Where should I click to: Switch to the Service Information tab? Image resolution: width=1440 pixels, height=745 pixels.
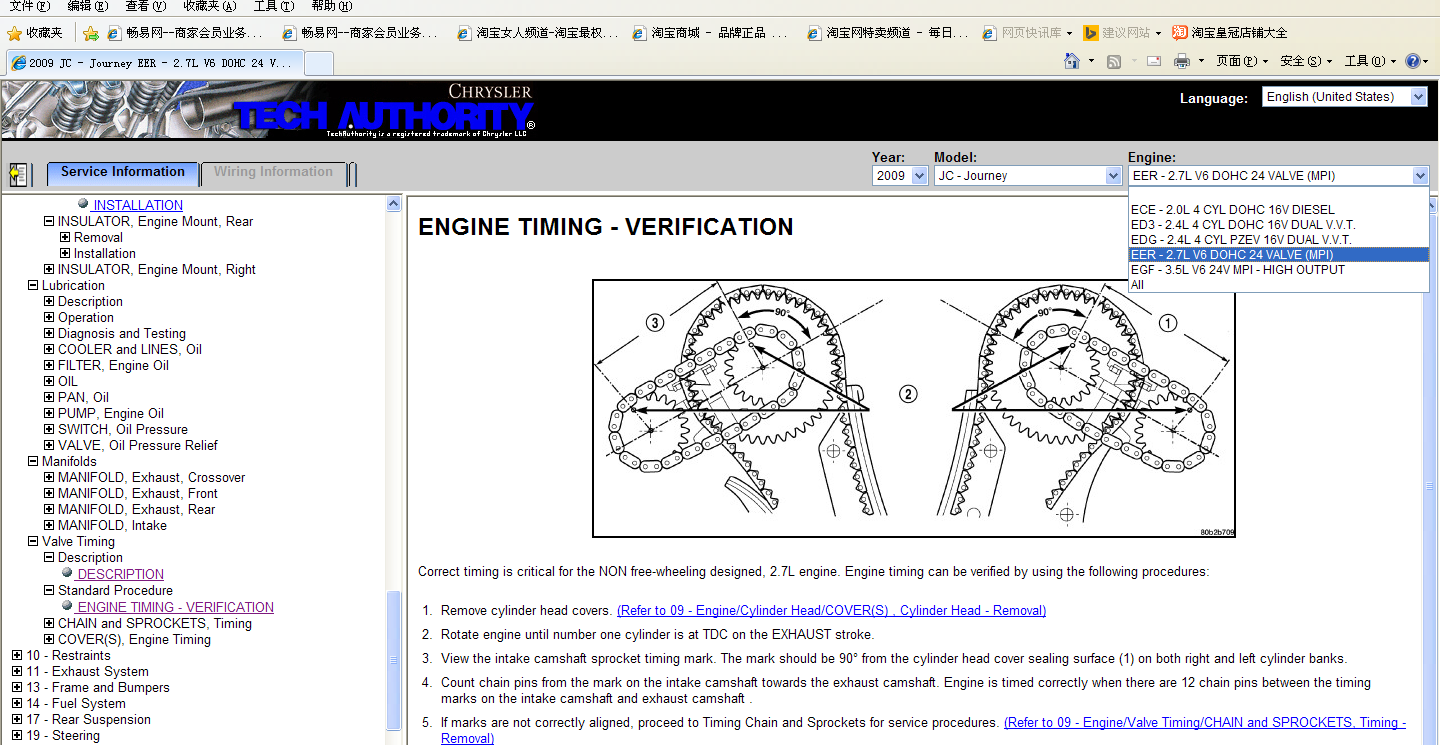coord(122,172)
